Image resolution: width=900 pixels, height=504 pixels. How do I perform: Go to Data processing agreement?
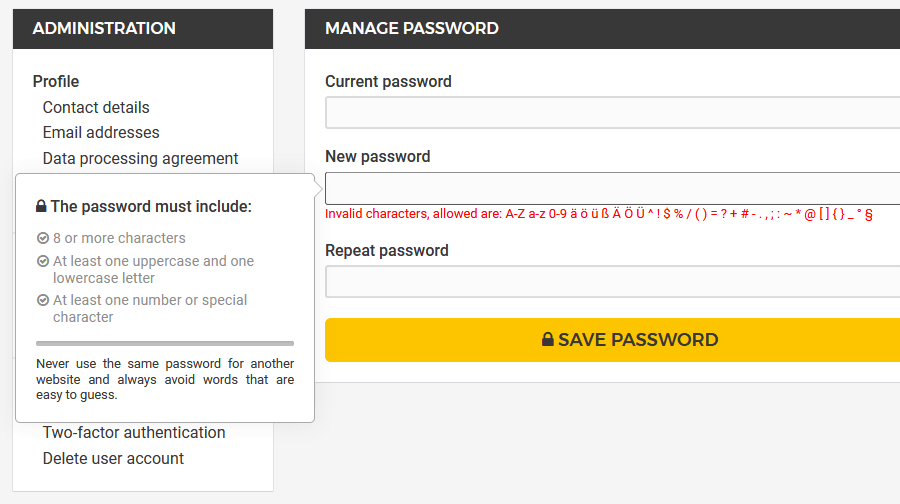pyautogui.click(x=140, y=158)
